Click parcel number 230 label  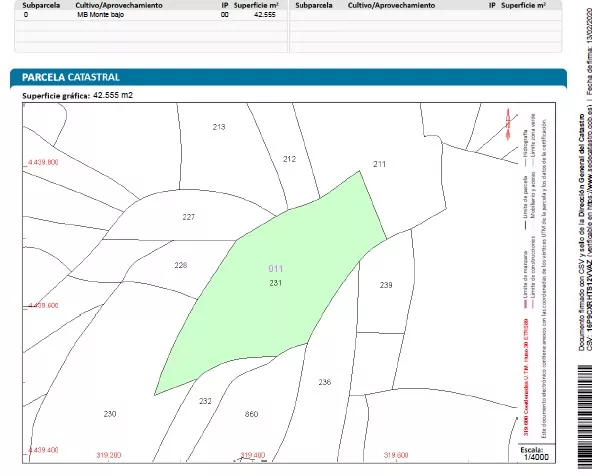[109, 414]
